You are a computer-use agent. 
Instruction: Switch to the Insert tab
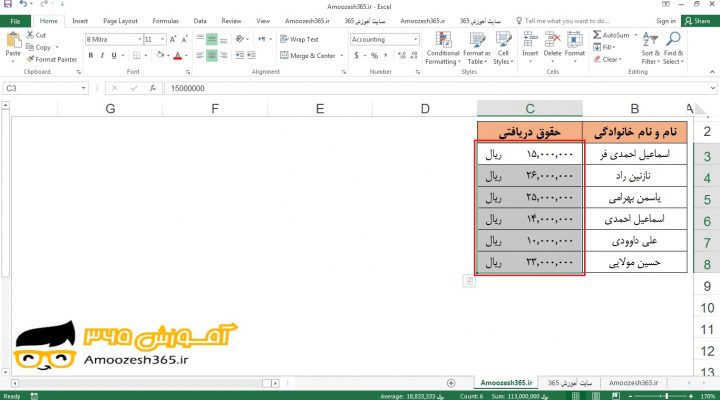(80, 21)
